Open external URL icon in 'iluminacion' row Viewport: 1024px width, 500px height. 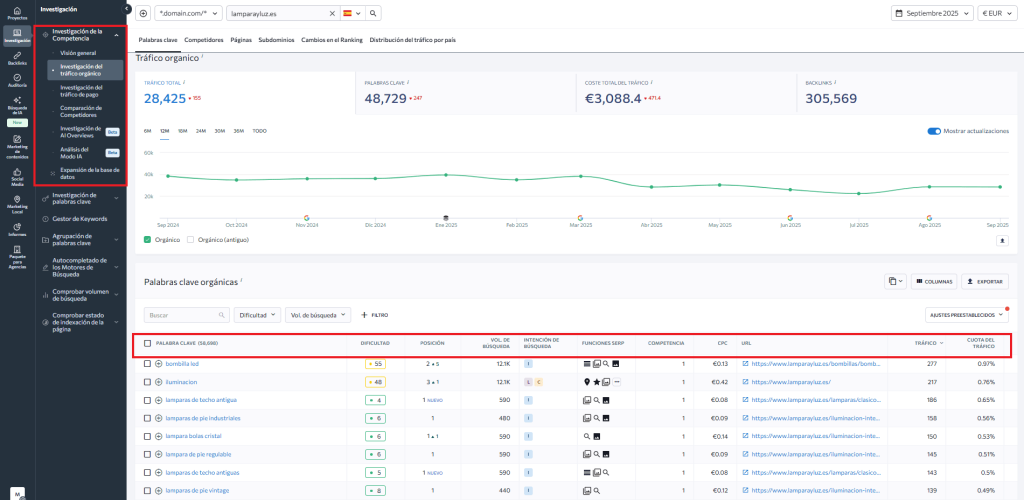pyautogui.click(x=746, y=382)
